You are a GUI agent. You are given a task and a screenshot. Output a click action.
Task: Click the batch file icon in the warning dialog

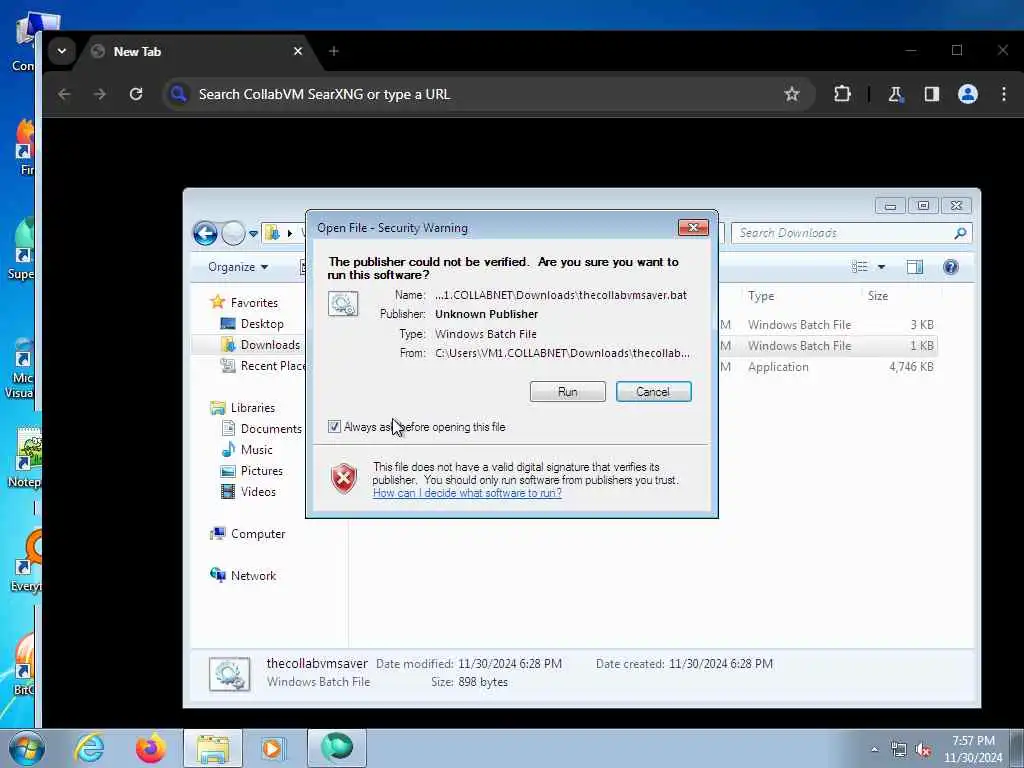[x=343, y=304]
